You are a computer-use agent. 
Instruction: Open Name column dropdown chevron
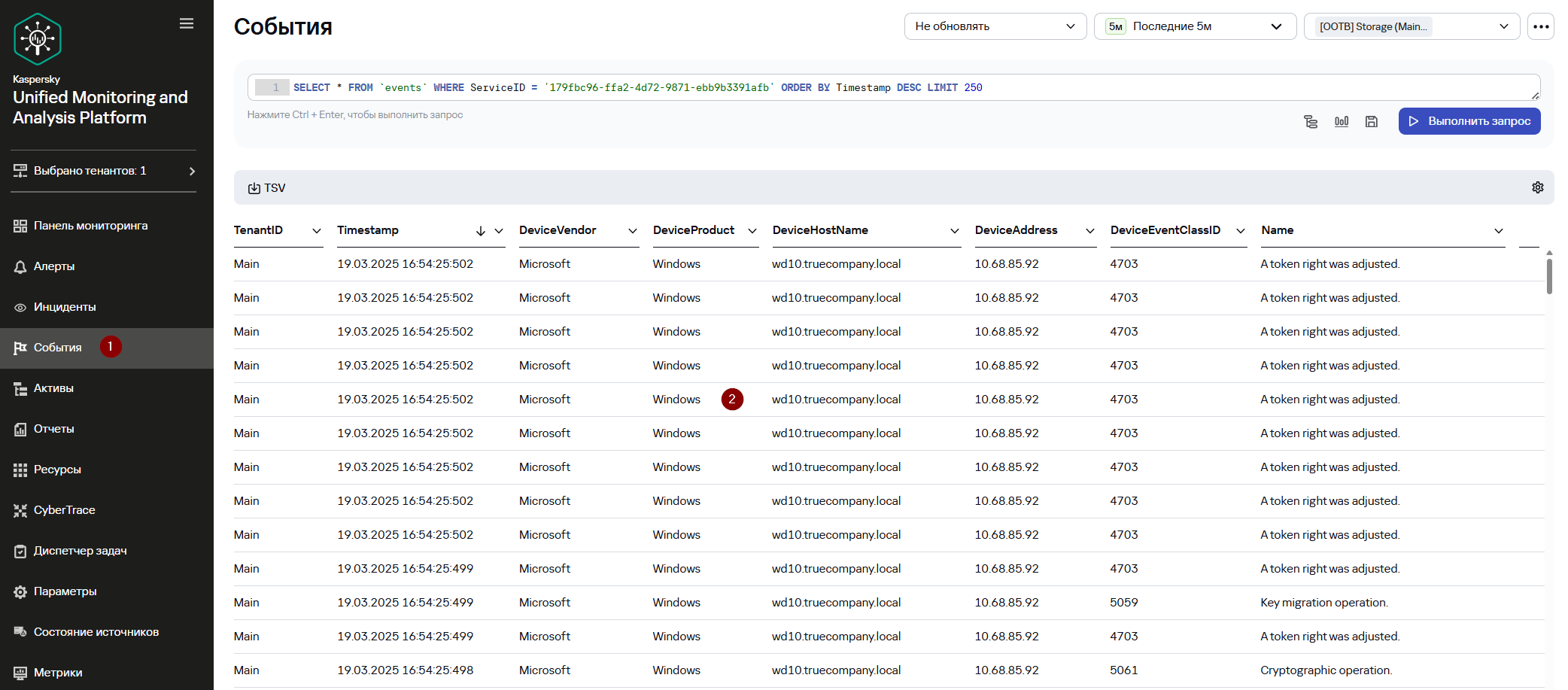(1499, 231)
